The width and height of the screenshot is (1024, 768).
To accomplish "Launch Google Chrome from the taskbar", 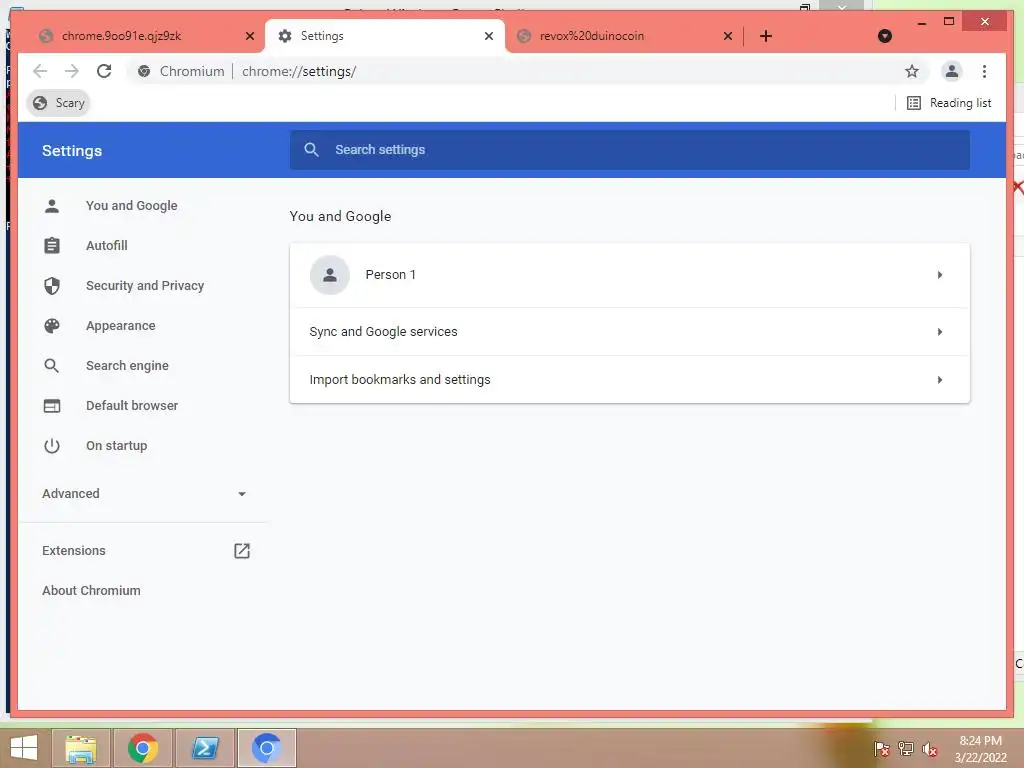I will point(142,748).
